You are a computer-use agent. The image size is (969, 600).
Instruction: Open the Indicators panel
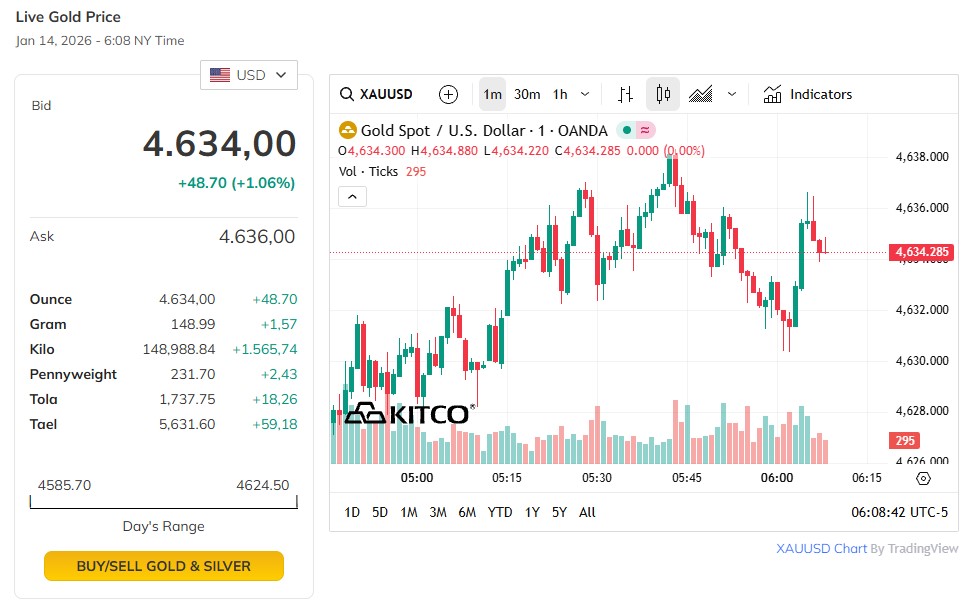click(x=808, y=94)
